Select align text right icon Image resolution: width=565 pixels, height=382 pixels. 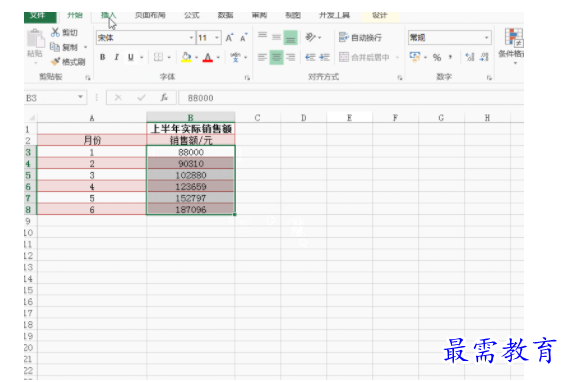290,57
